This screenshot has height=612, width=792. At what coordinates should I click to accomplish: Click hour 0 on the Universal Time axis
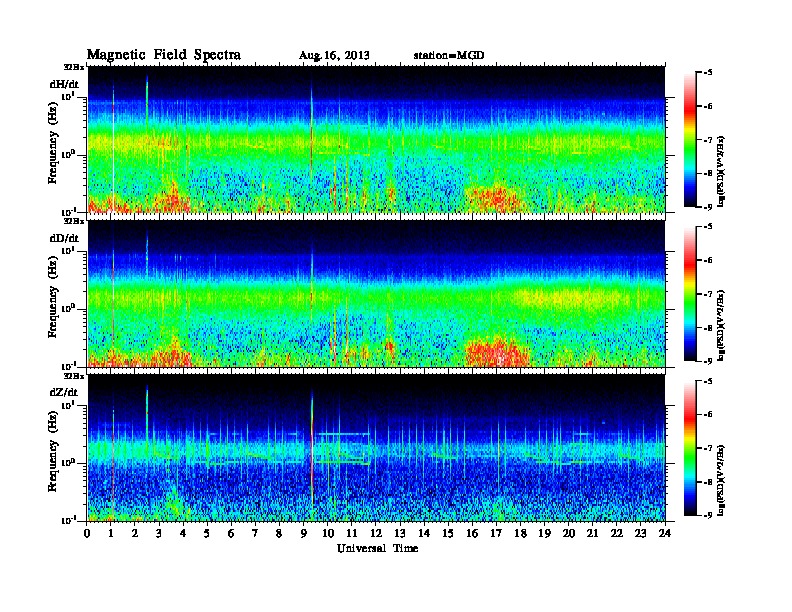(x=87, y=534)
